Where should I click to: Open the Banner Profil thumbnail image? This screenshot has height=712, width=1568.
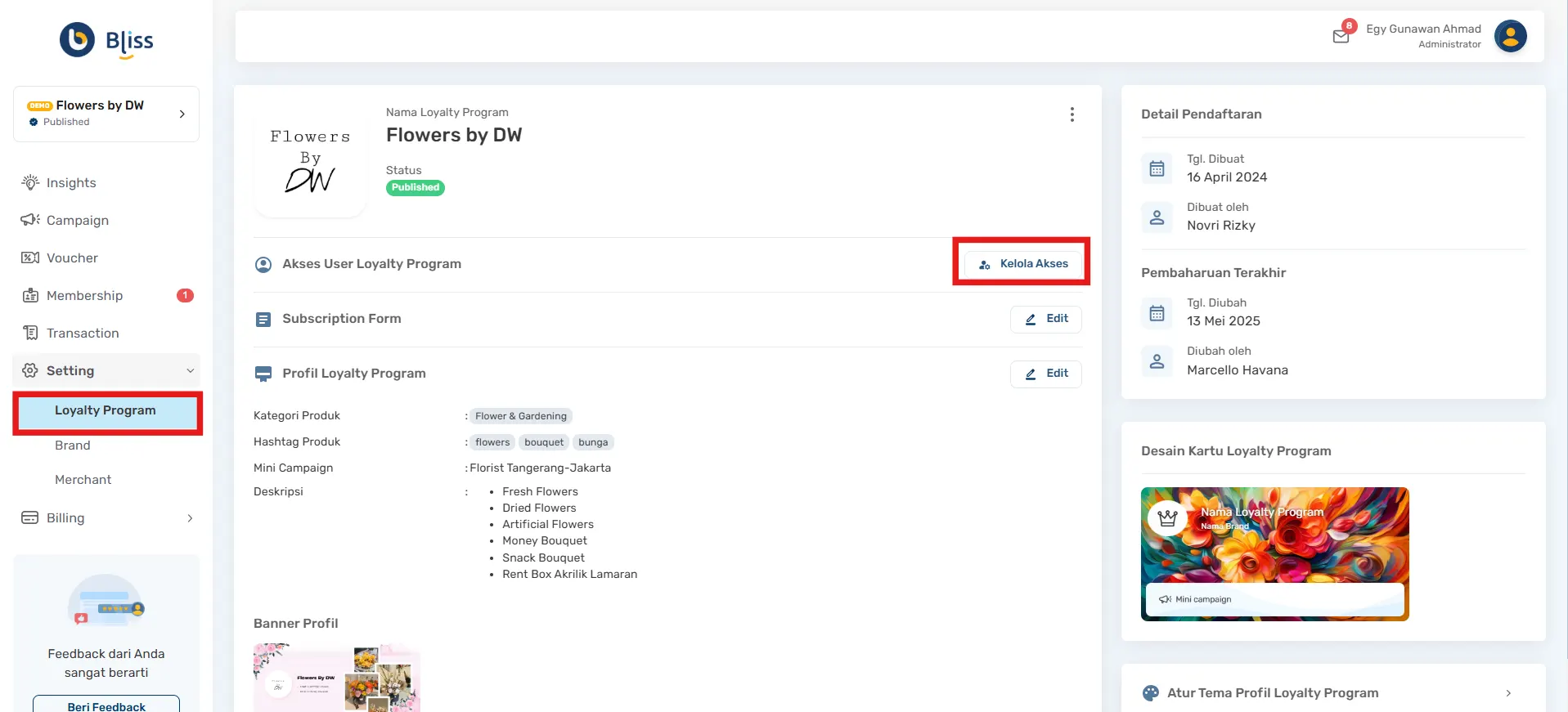click(336, 678)
